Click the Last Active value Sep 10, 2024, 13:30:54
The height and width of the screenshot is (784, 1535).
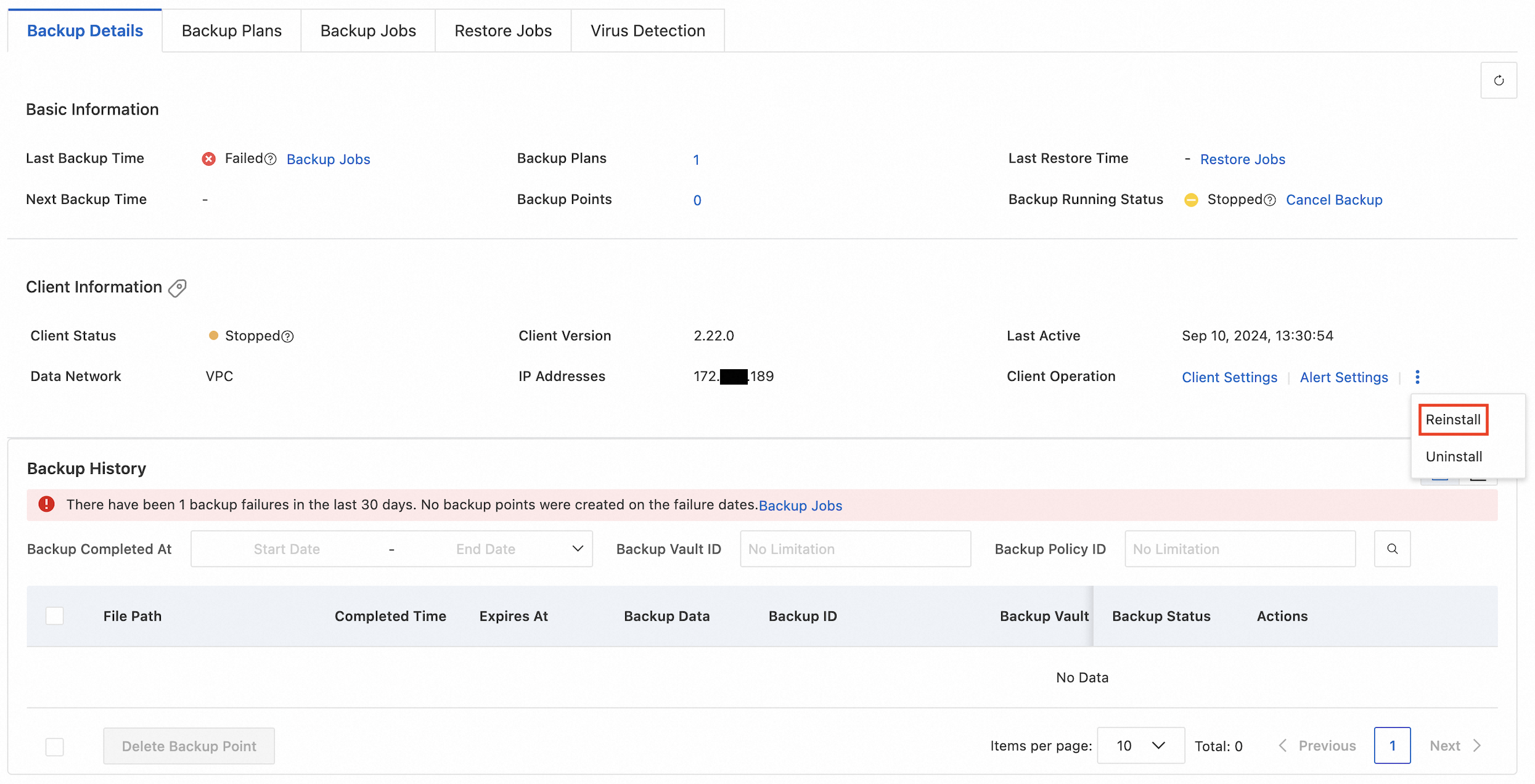(1257, 336)
